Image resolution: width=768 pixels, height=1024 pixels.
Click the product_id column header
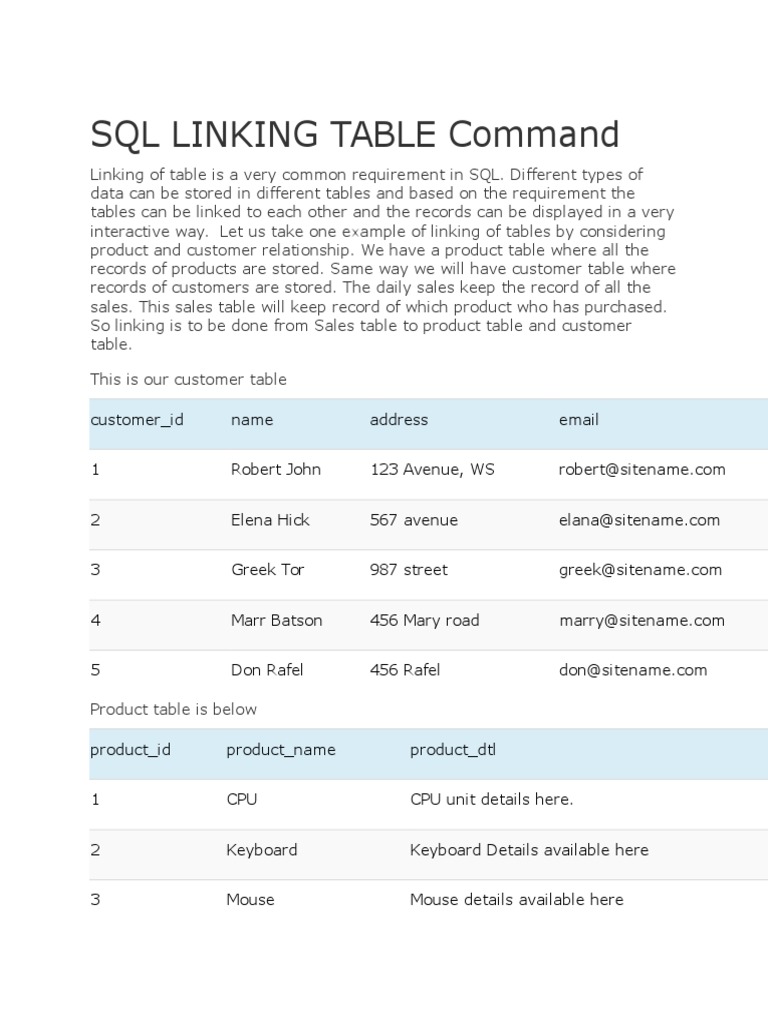[x=130, y=750]
